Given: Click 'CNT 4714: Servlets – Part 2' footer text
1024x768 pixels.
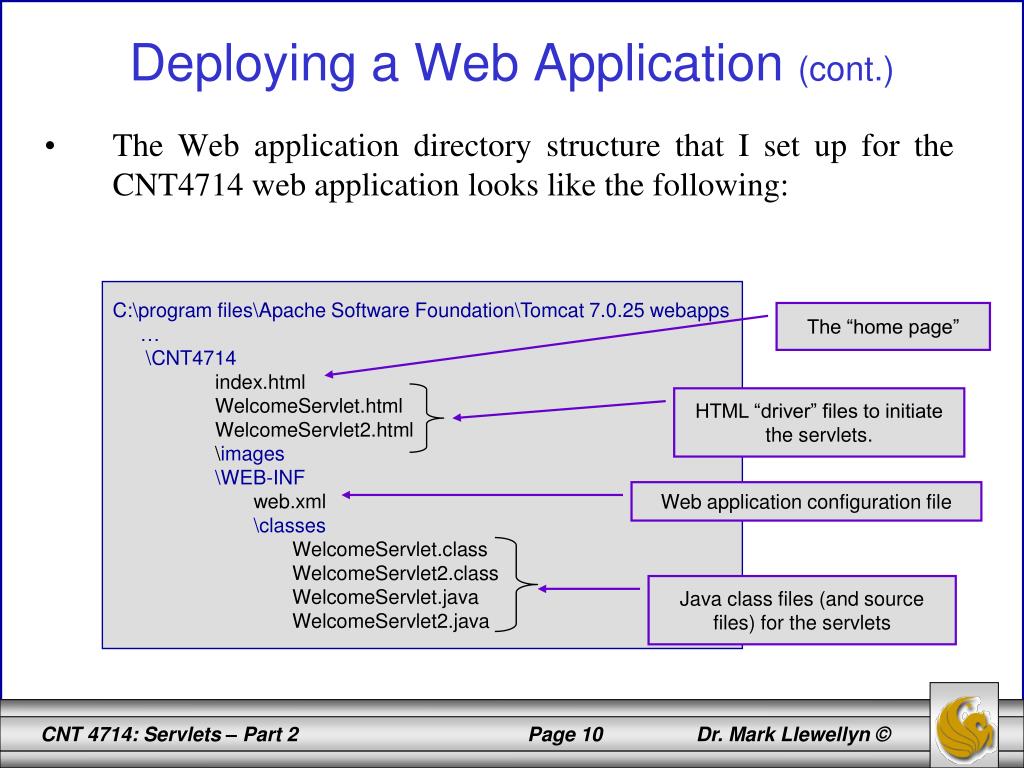Looking at the screenshot, I should click(x=170, y=735).
